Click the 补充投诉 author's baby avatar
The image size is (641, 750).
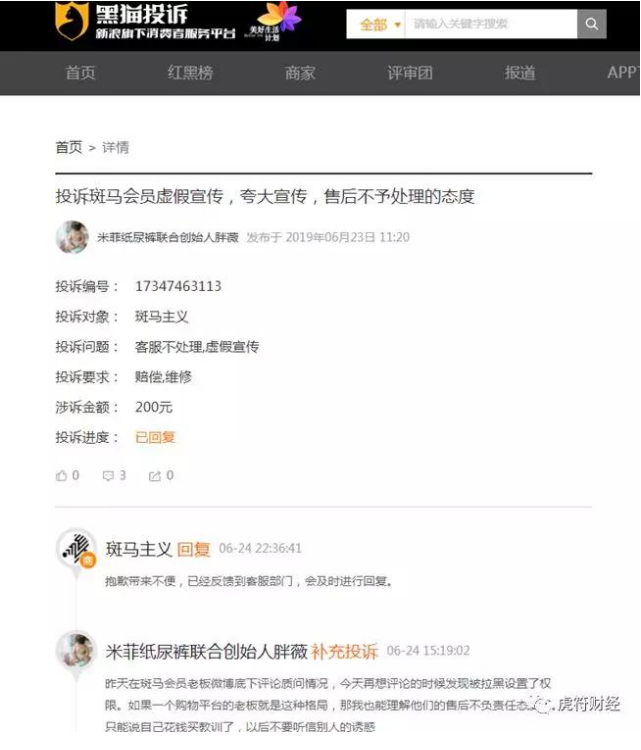(x=76, y=651)
